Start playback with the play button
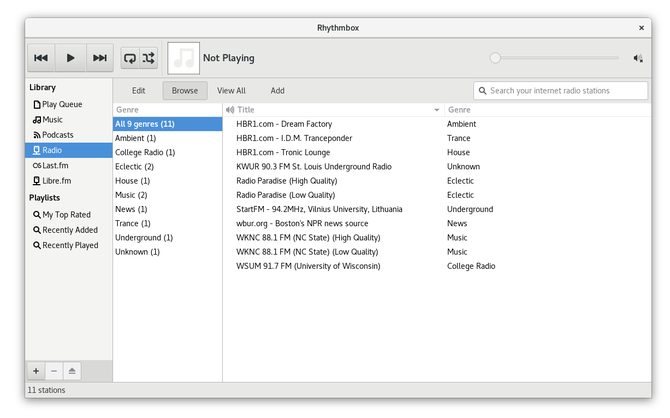The width and height of the screenshot is (670, 418). (x=71, y=58)
